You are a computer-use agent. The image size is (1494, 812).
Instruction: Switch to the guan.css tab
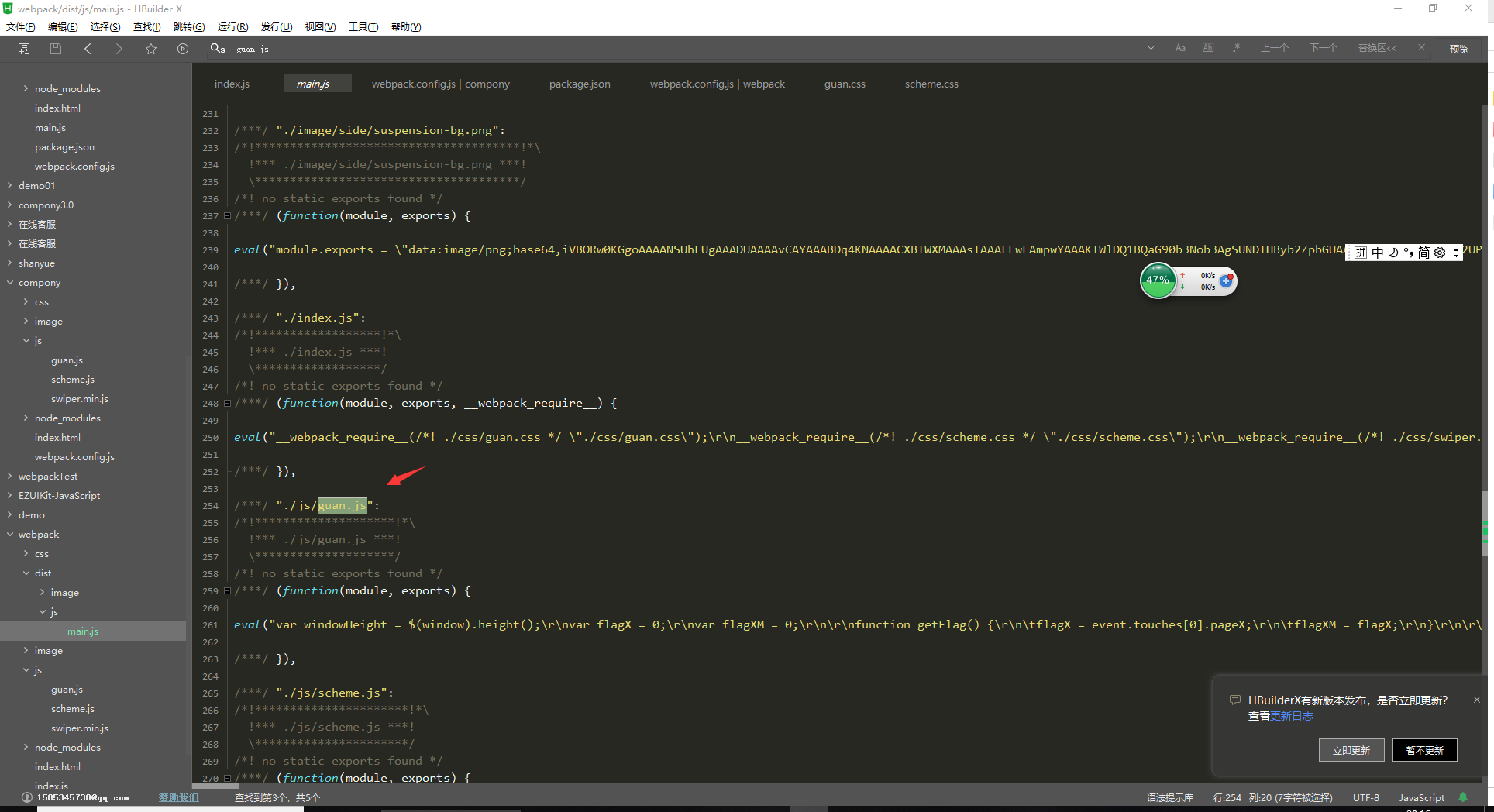[845, 84]
